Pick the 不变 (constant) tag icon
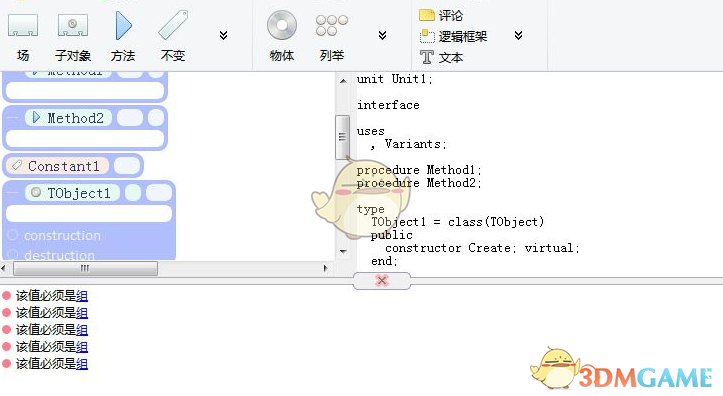The height and width of the screenshot is (396, 723). pos(173,25)
